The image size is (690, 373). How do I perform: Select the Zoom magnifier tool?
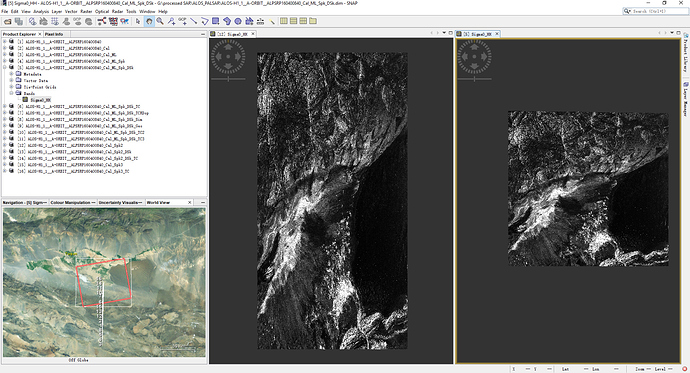click(160, 21)
